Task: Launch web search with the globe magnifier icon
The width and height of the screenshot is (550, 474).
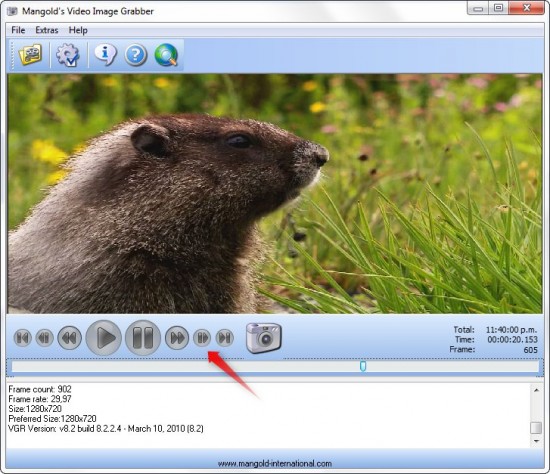Action: [x=166, y=55]
